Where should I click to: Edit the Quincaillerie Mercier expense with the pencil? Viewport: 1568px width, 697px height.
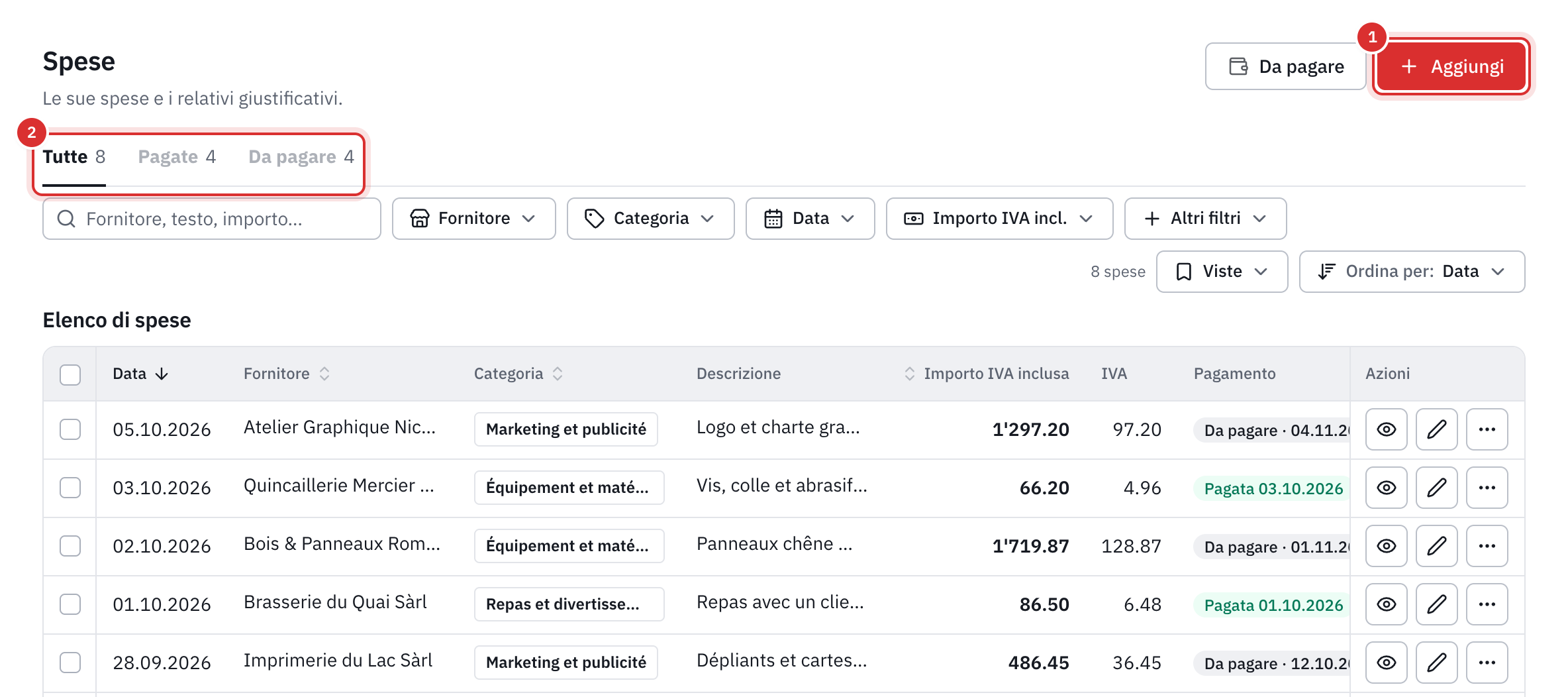coord(1436,488)
